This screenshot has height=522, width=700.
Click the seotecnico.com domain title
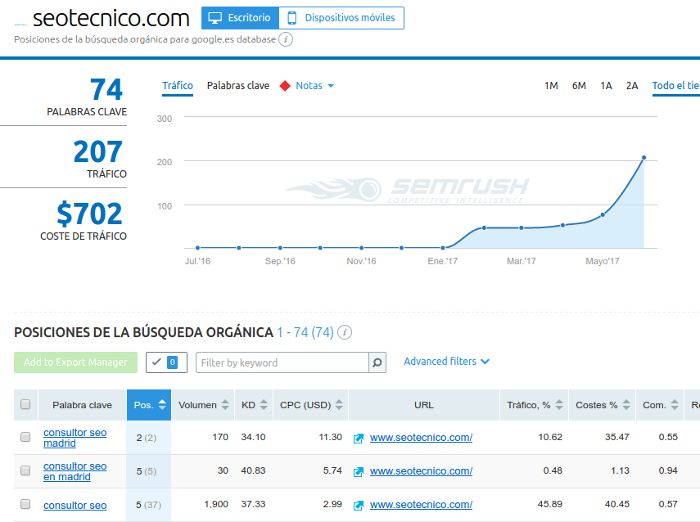[111, 18]
